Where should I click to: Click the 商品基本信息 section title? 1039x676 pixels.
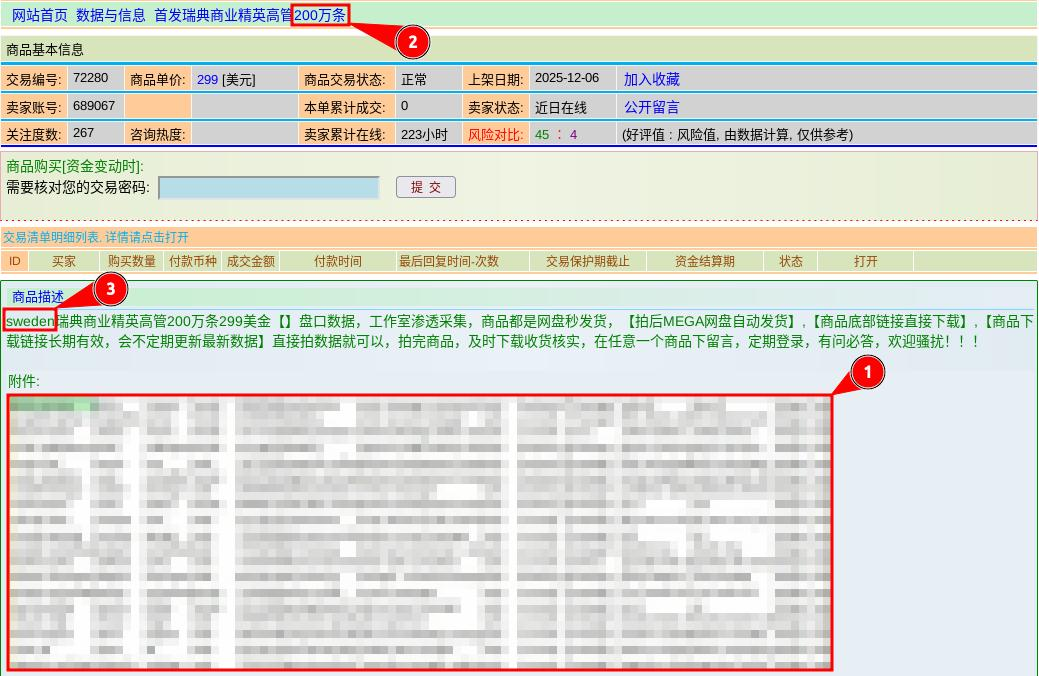coord(45,50)
